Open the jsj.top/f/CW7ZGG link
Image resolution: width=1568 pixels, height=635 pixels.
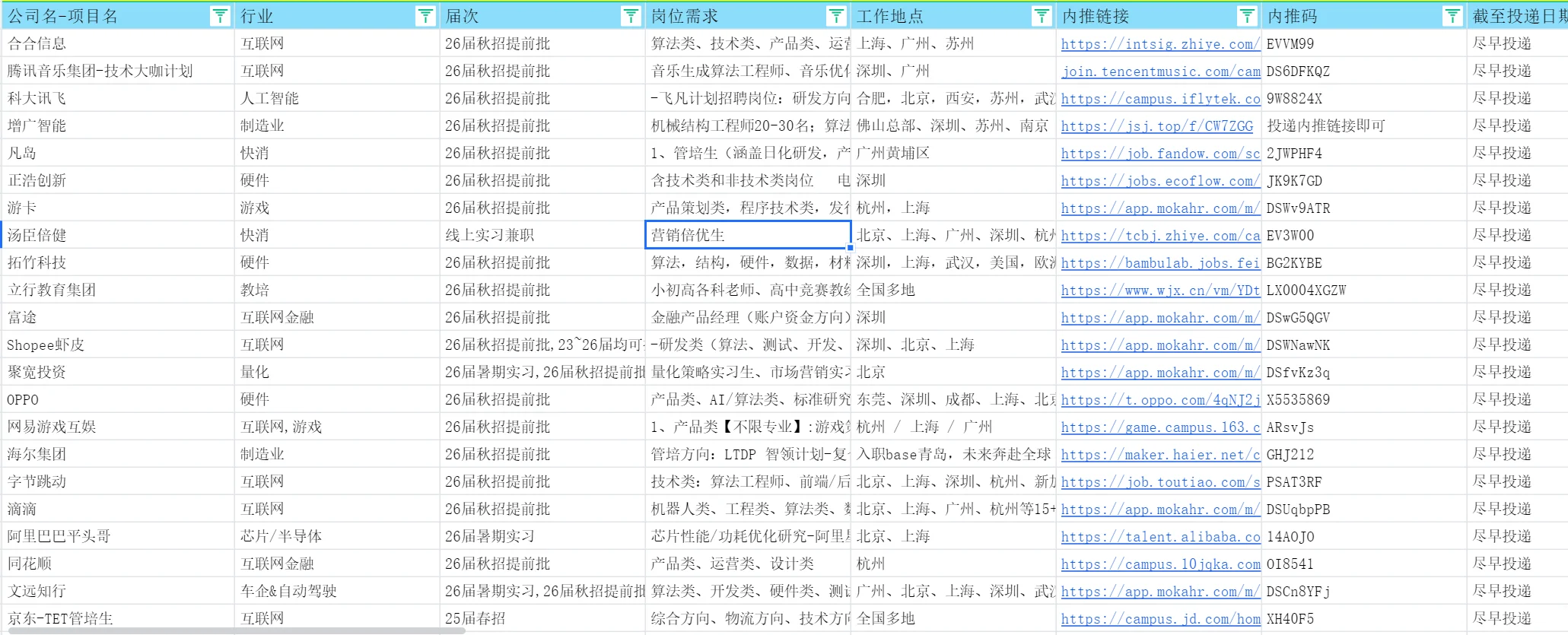[x=1156, y=126]
